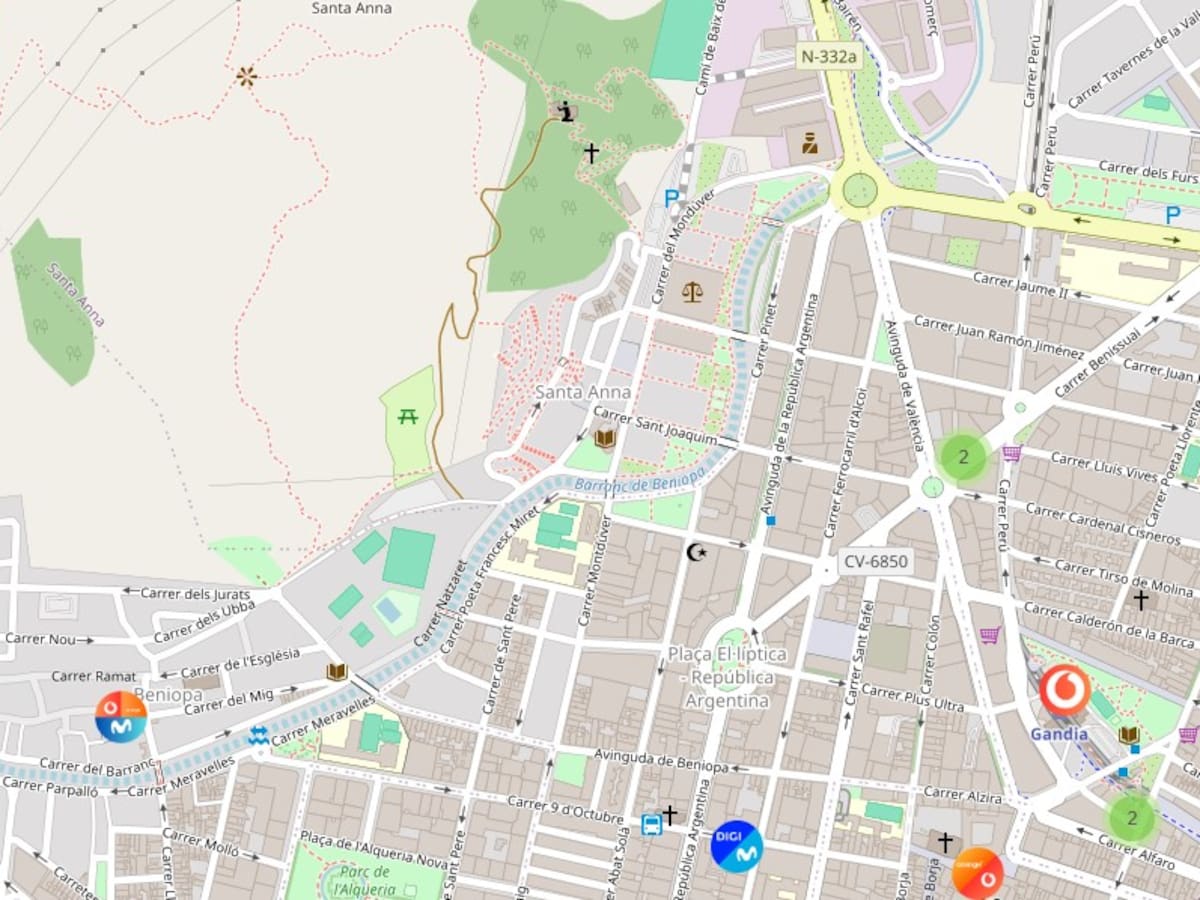Select the library icon near Santa Anna label
This screenshot has height=900, width=1200.
(x=604, y=438)
